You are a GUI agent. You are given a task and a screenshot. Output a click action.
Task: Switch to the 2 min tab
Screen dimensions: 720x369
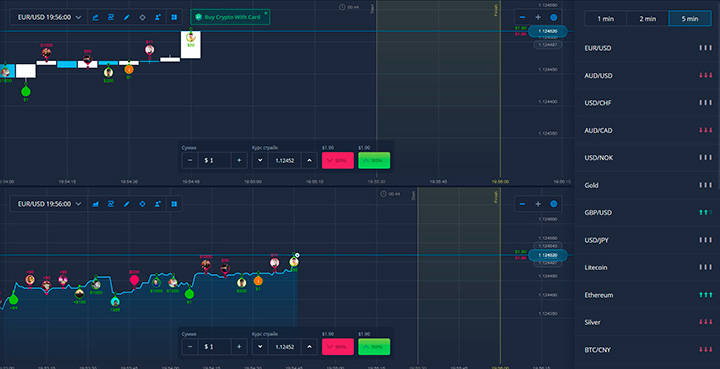[647, 19]
